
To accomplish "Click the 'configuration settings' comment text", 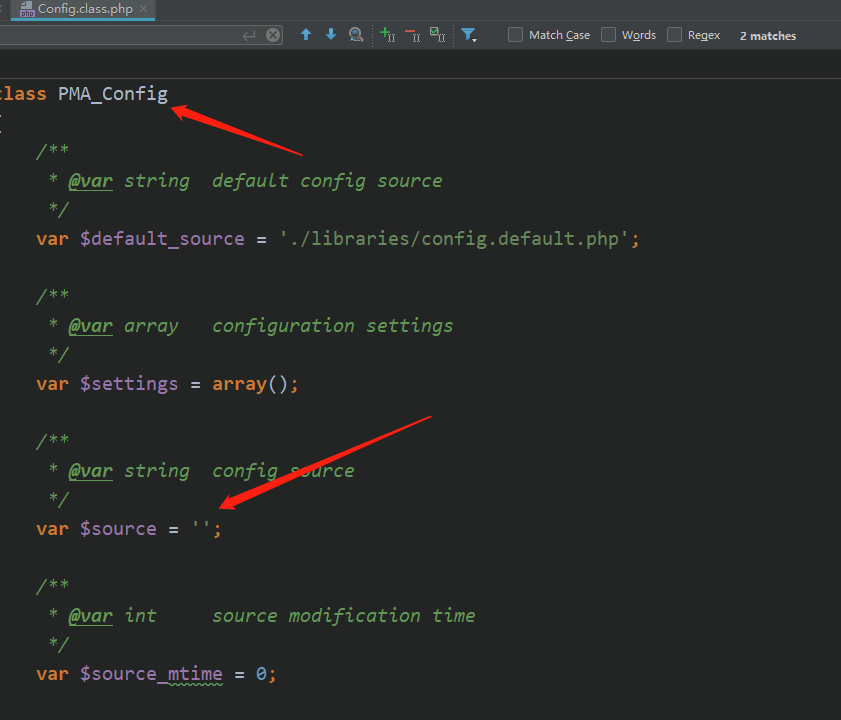I will (x=333, y=326).
